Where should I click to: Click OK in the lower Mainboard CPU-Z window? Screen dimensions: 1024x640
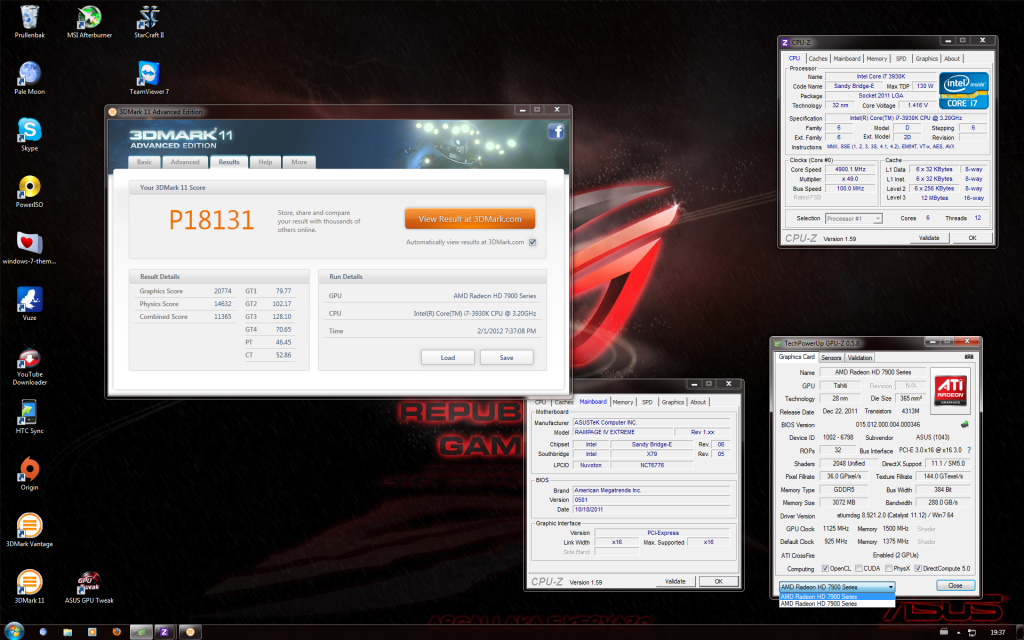tap(718, 581)
